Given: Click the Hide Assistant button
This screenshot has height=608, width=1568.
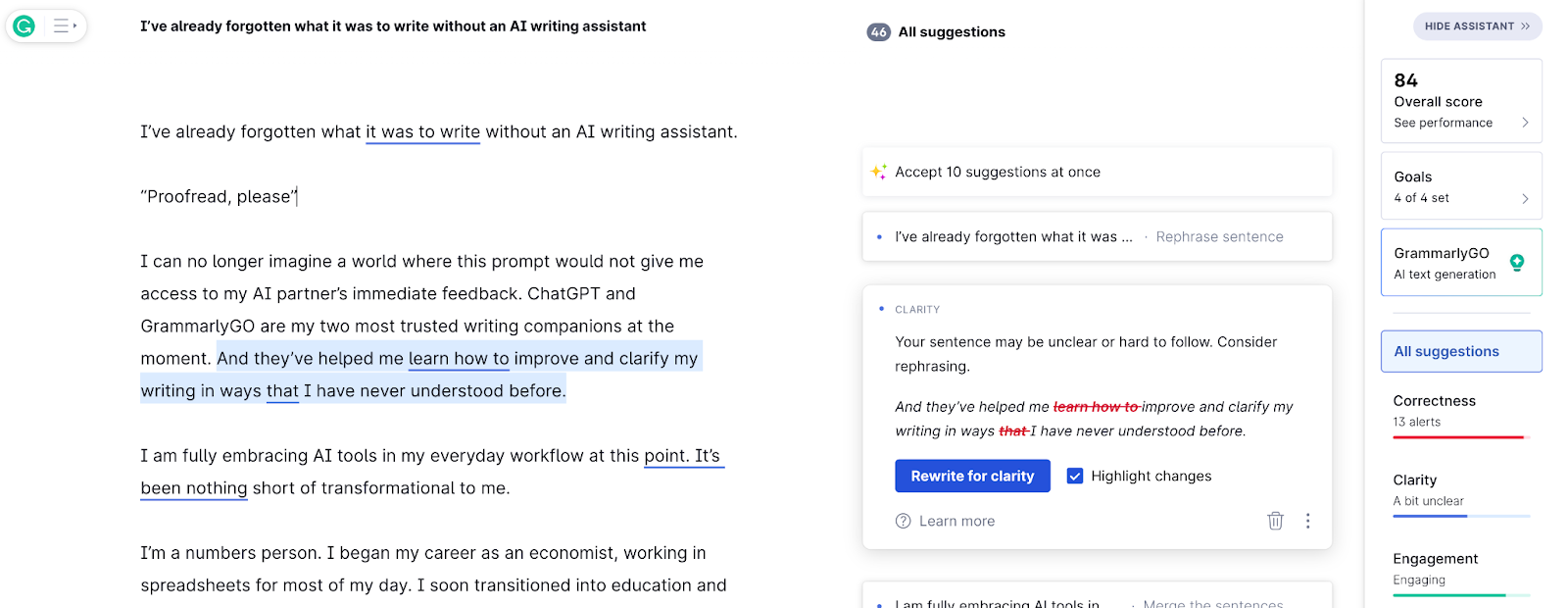Looking at the screenshot, I should (1477, 26).
